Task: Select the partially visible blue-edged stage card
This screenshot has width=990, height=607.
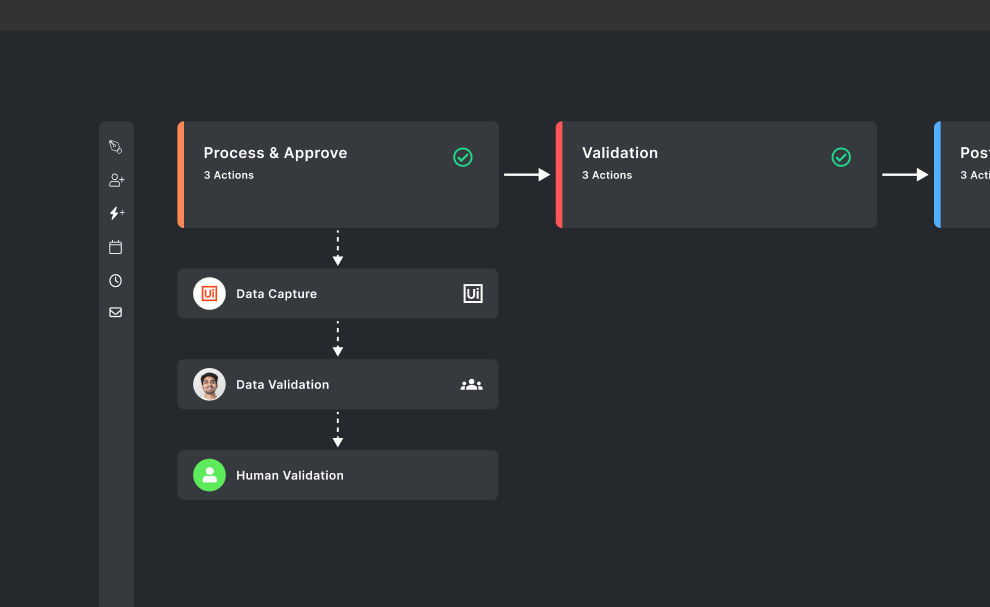Action: click(964, 190)
